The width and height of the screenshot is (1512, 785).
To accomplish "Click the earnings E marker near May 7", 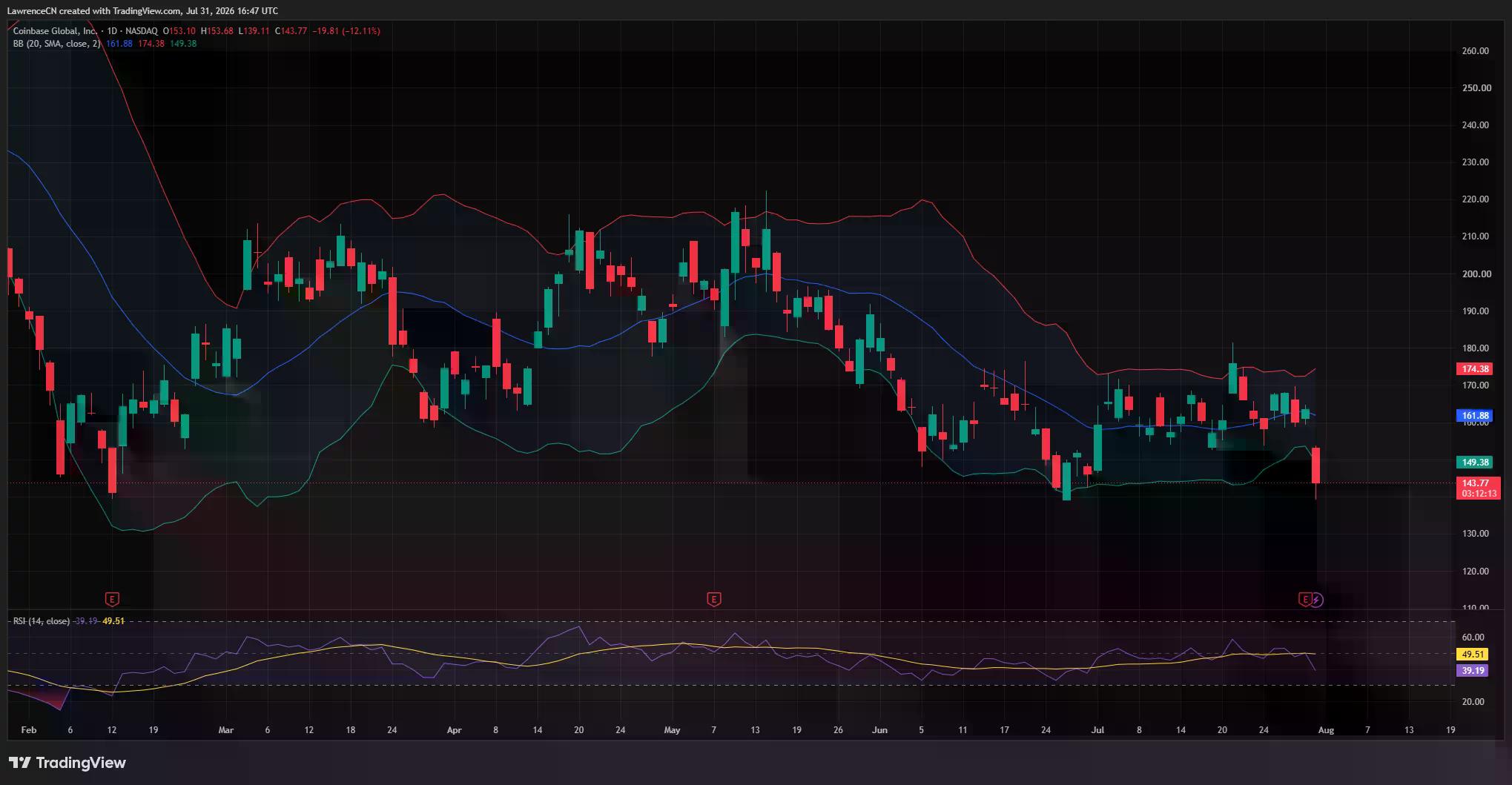I will pos(714,599).
